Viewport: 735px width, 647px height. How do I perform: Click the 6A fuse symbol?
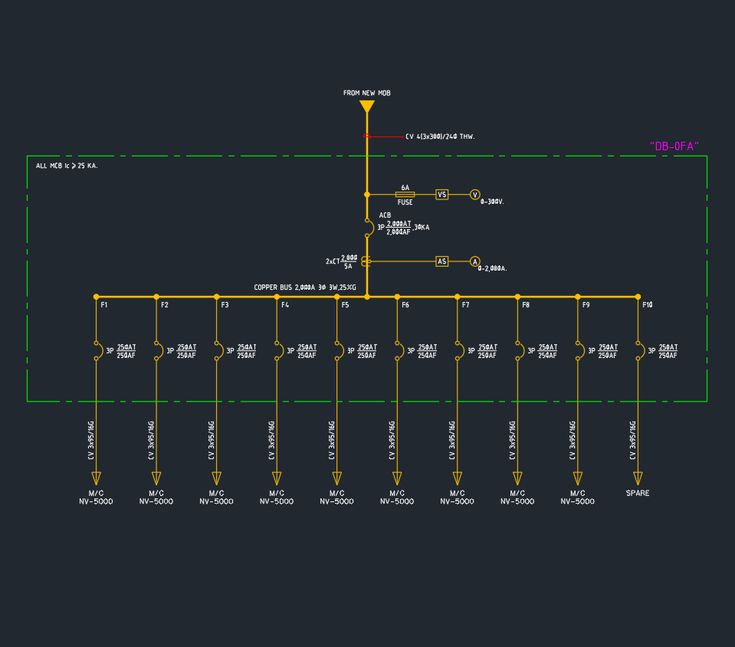click(x=405, y=195)
